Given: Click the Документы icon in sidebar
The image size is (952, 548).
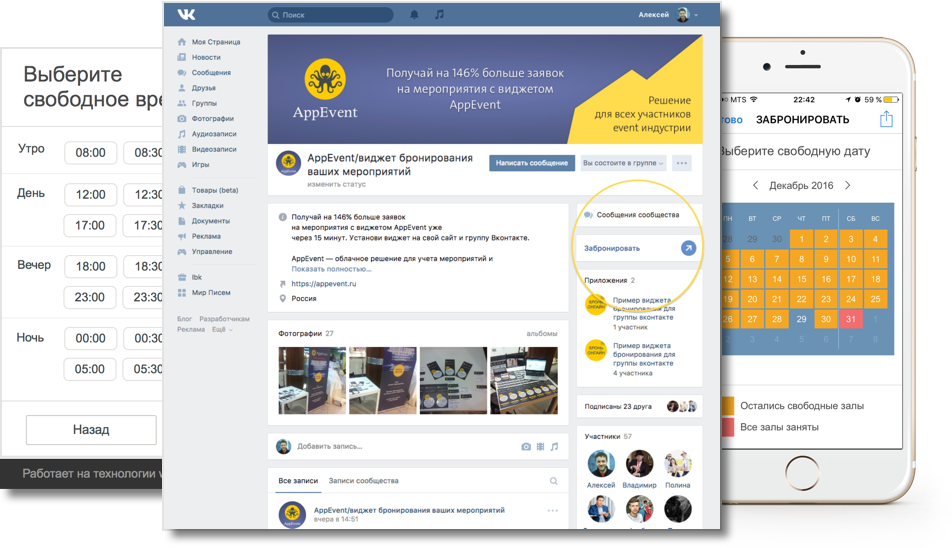Looking at the screenshot, I should (182, 221).
